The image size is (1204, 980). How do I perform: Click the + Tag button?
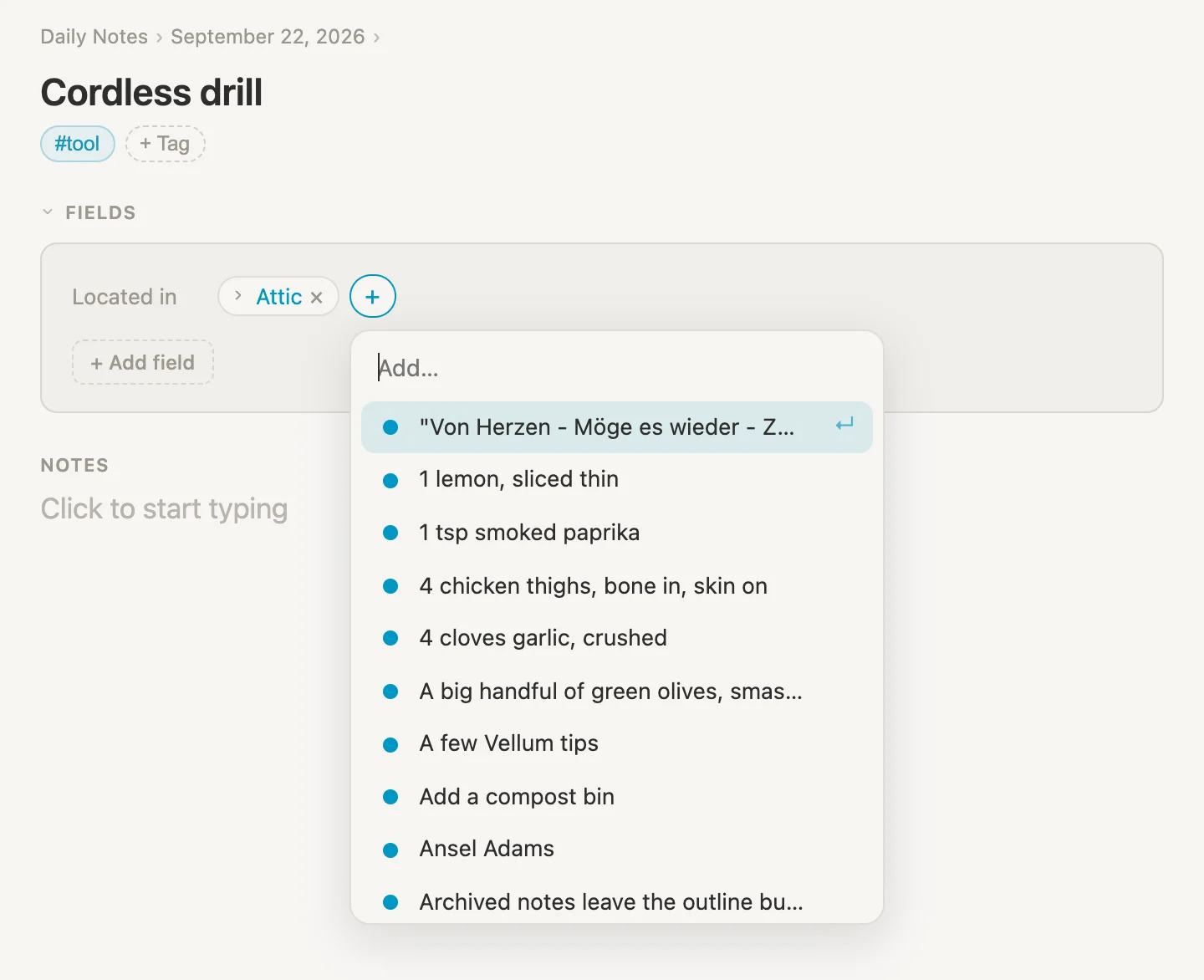pyautogui.click(x=165, y=144)
